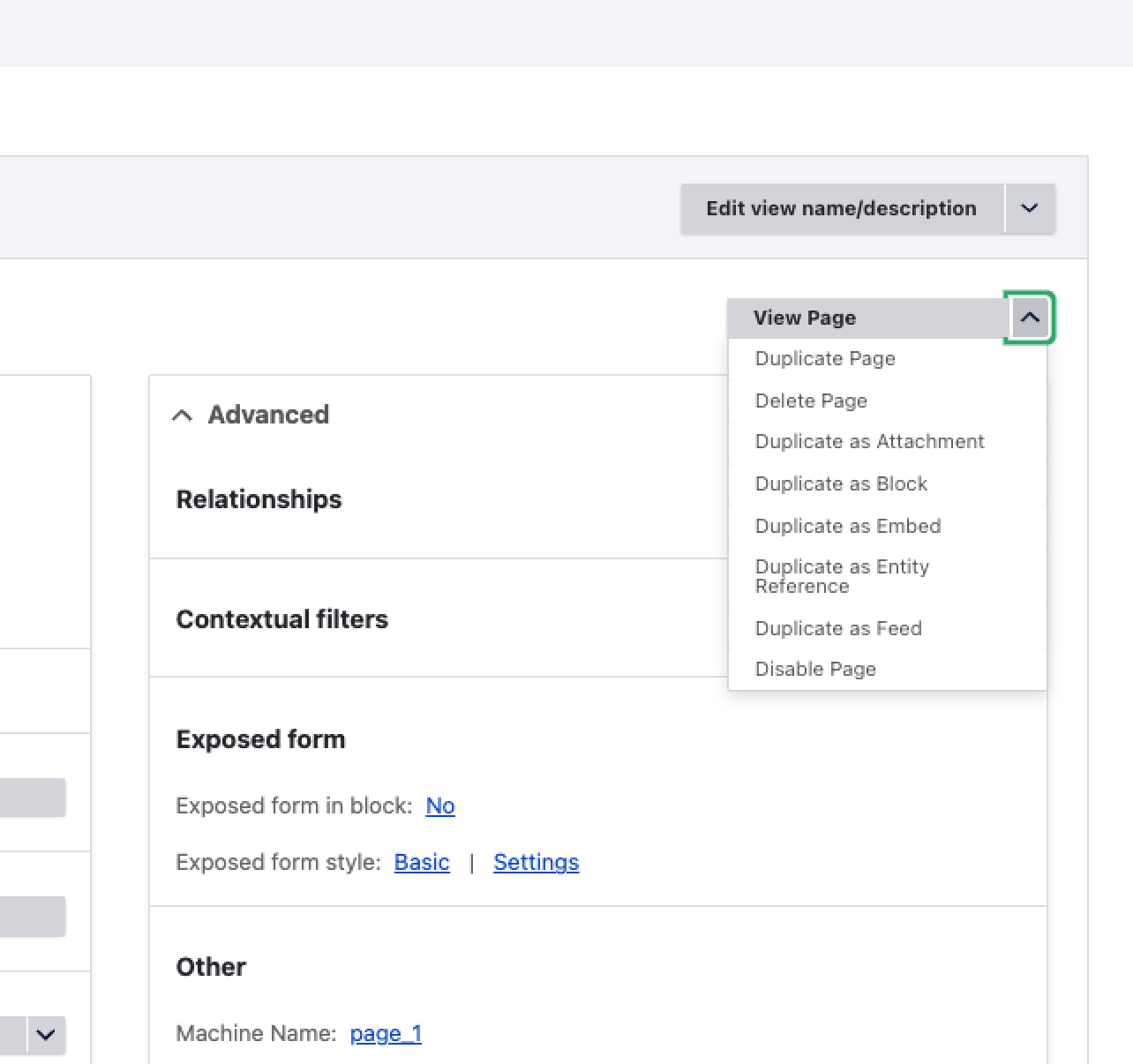Pick the Duplicate as Block option
This screenshot has height=1064, width=1133.
tap(841, 484)
